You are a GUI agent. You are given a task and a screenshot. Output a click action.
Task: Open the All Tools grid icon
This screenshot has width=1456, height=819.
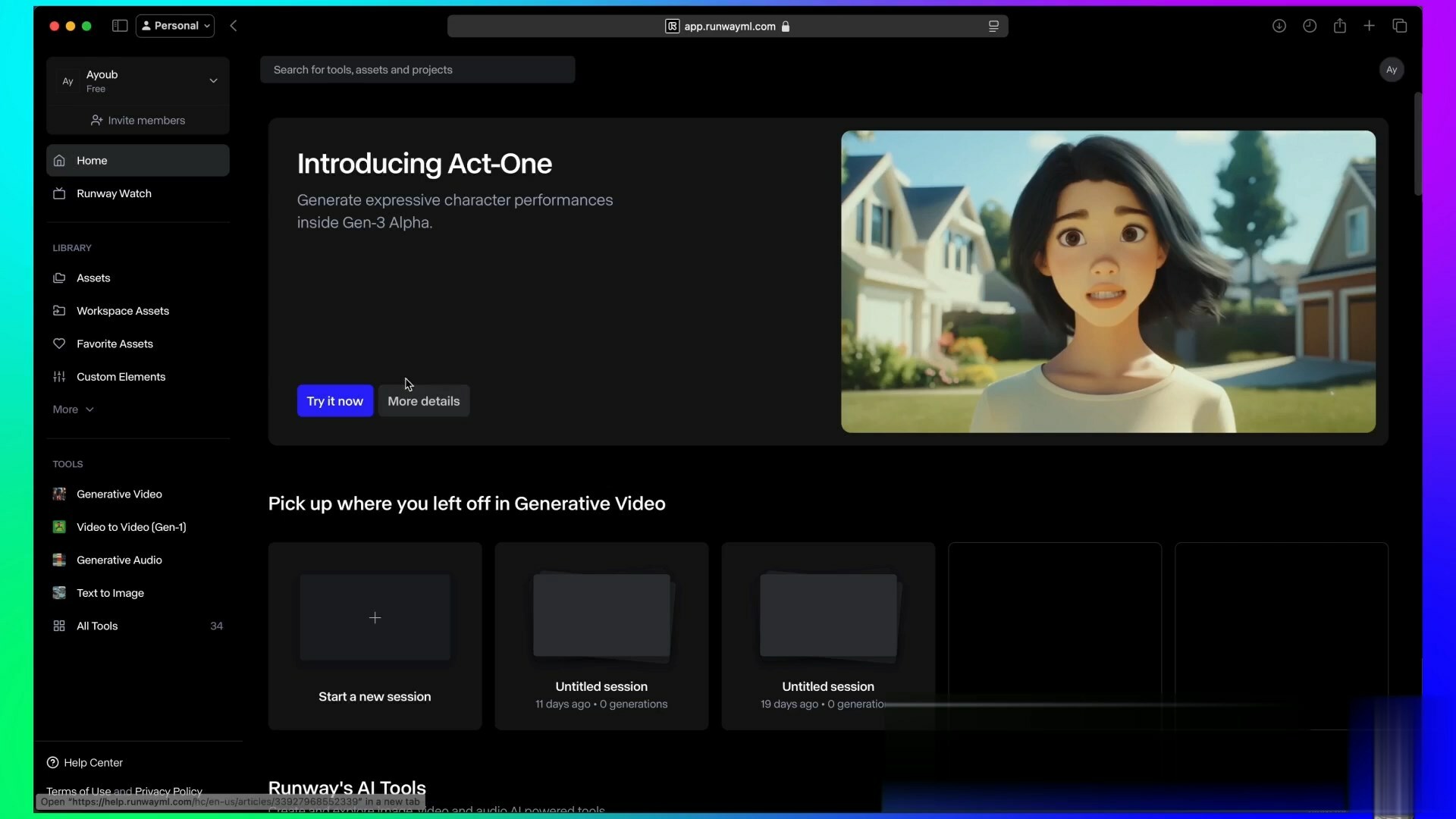59,626
